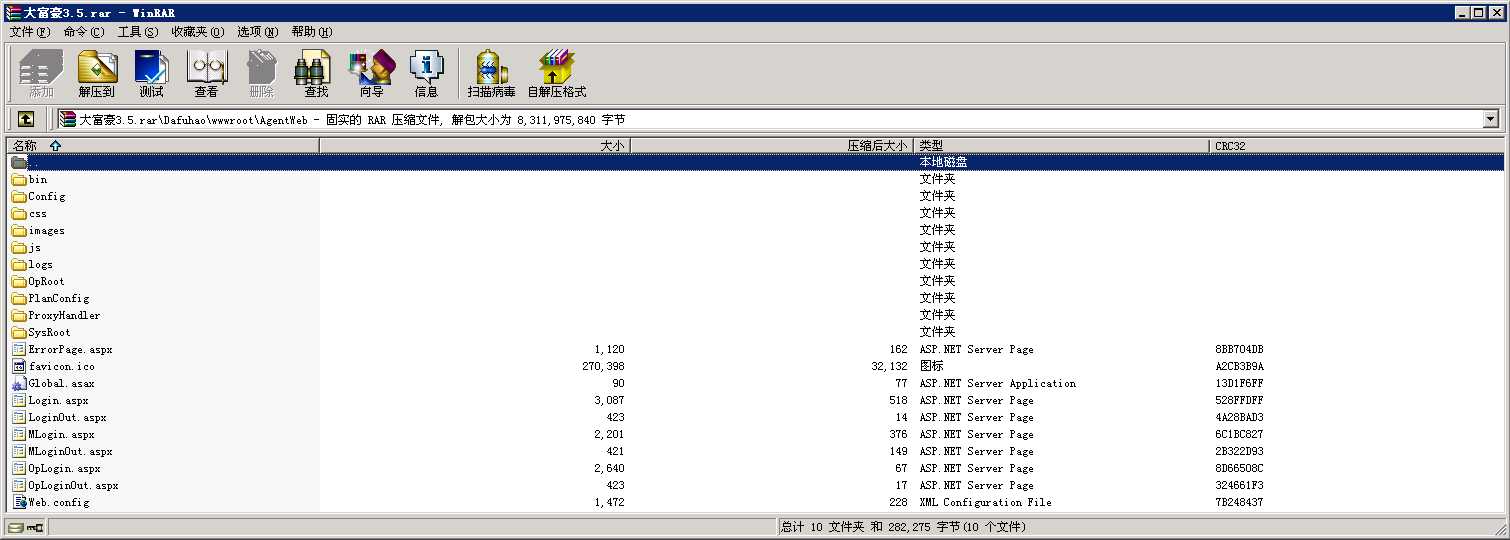Screen dimensions: 1510x540
Task: Select the bin folder icon
Action: (x=19, y=180)
